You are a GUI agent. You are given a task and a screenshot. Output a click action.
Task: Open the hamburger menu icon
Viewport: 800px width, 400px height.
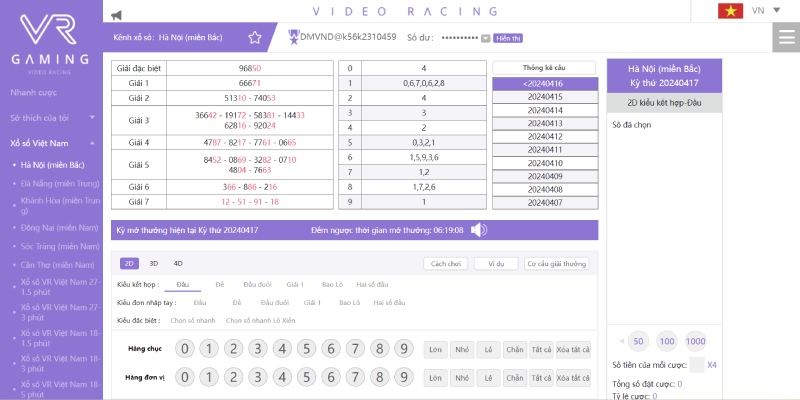785,38
